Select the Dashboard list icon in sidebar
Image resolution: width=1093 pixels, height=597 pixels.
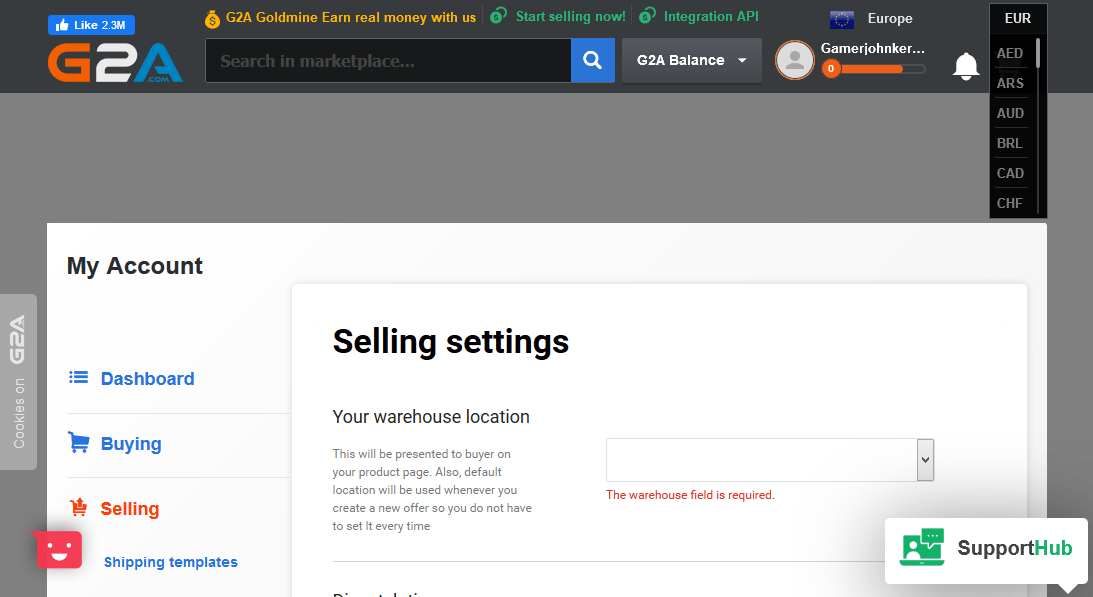click(x=79, y=377)
